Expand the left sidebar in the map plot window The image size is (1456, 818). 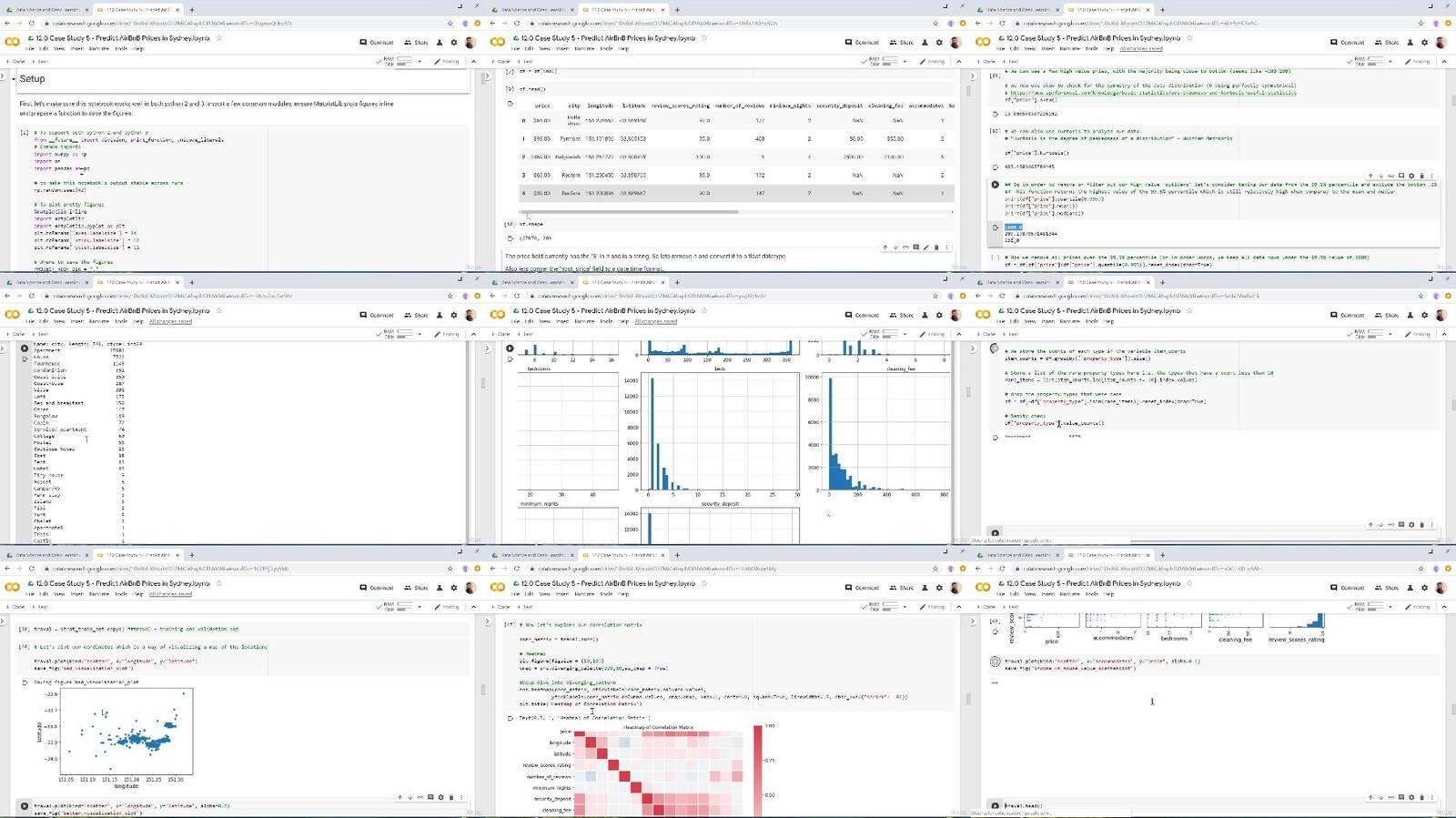(4, 622)
